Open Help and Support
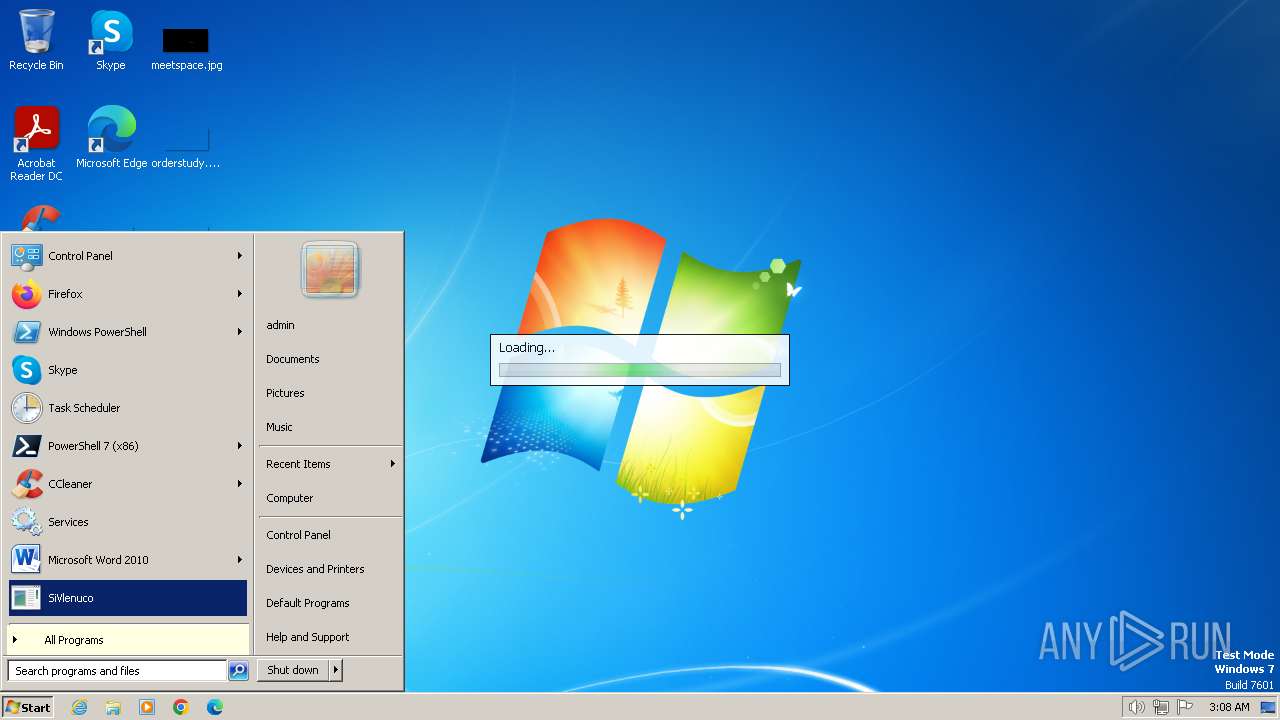 point(330,637)
